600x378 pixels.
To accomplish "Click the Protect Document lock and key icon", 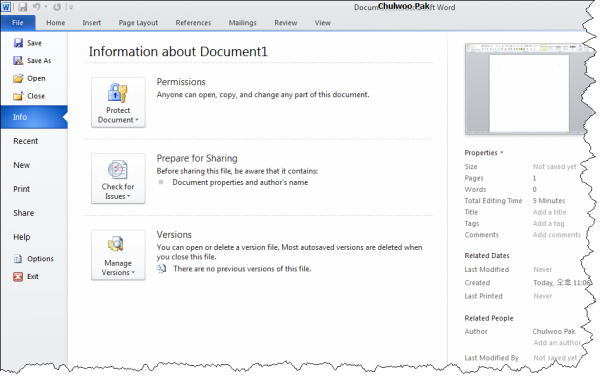I will [x=117, y=93].
